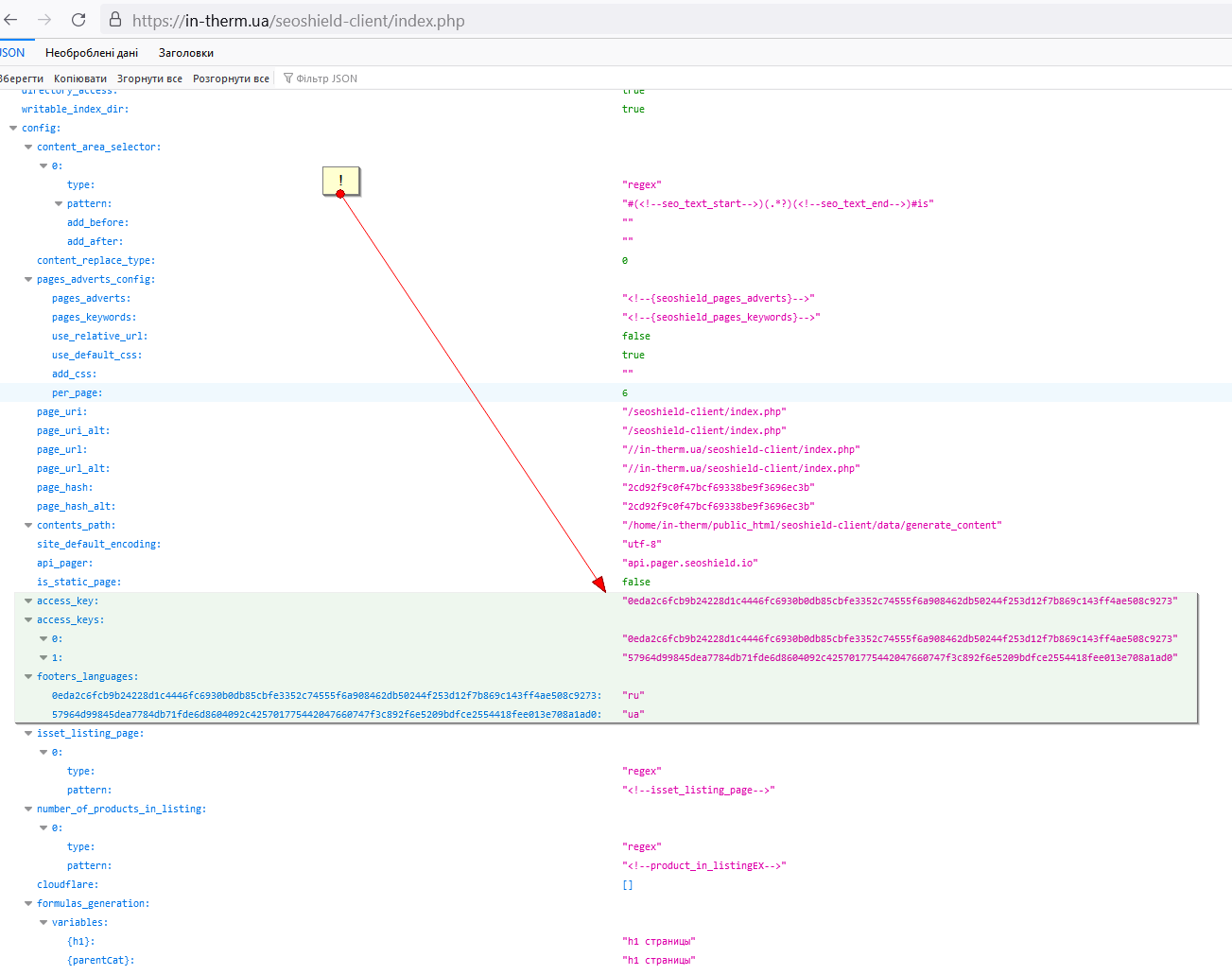Click the per_page value 6

[625, 393]
